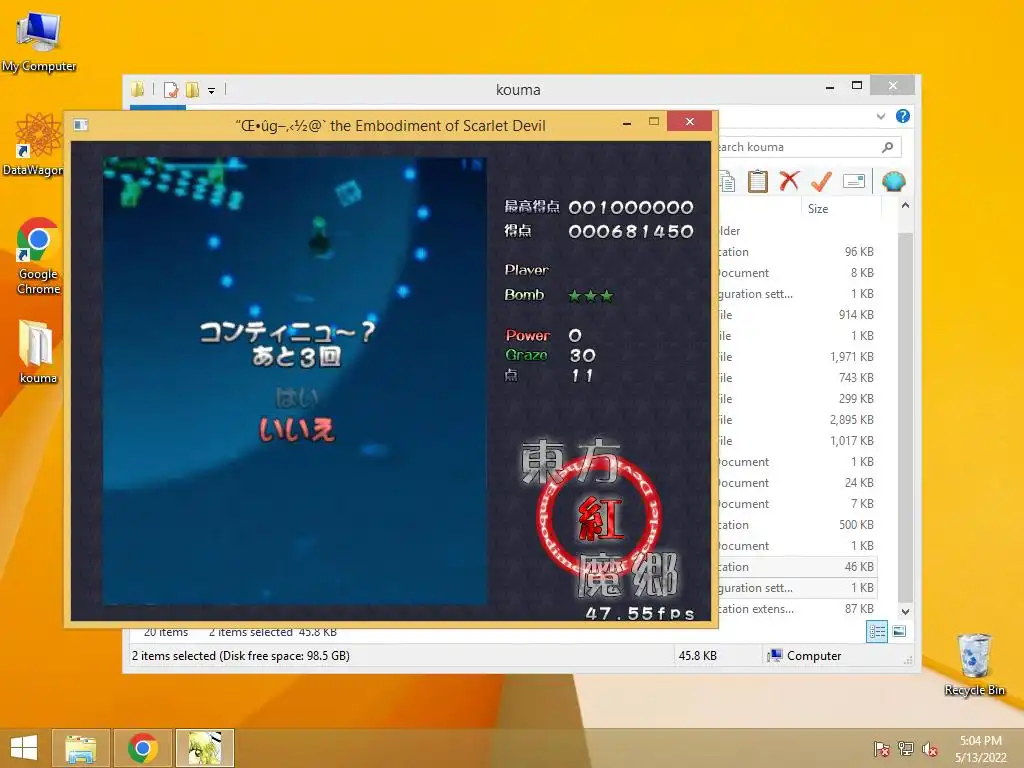Click File Explorer in the taskbar
The width and height of the screenshot is (1024, 768).
(81, 748)
